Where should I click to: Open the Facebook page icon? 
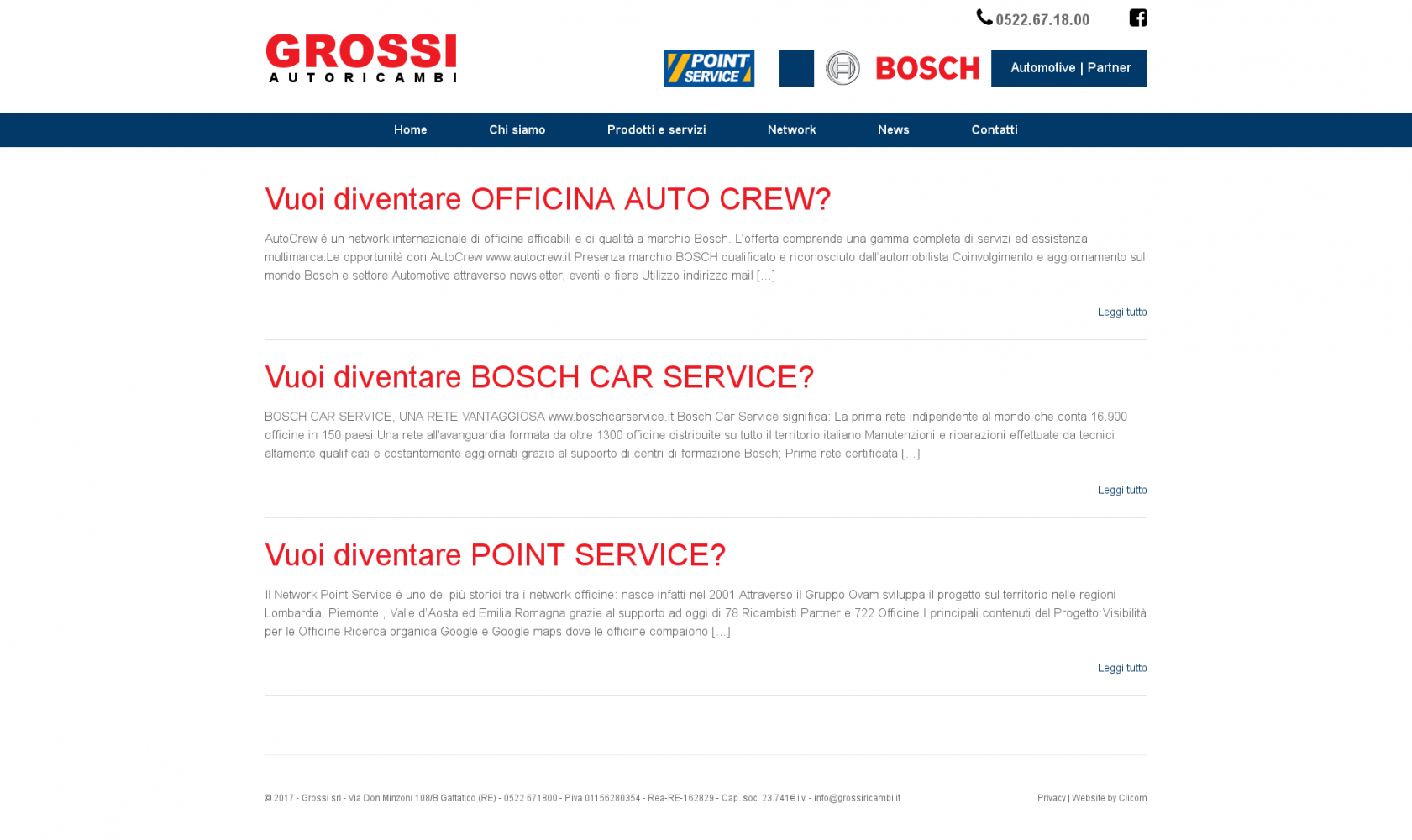pyautogui.click(x=1138, y=18)
